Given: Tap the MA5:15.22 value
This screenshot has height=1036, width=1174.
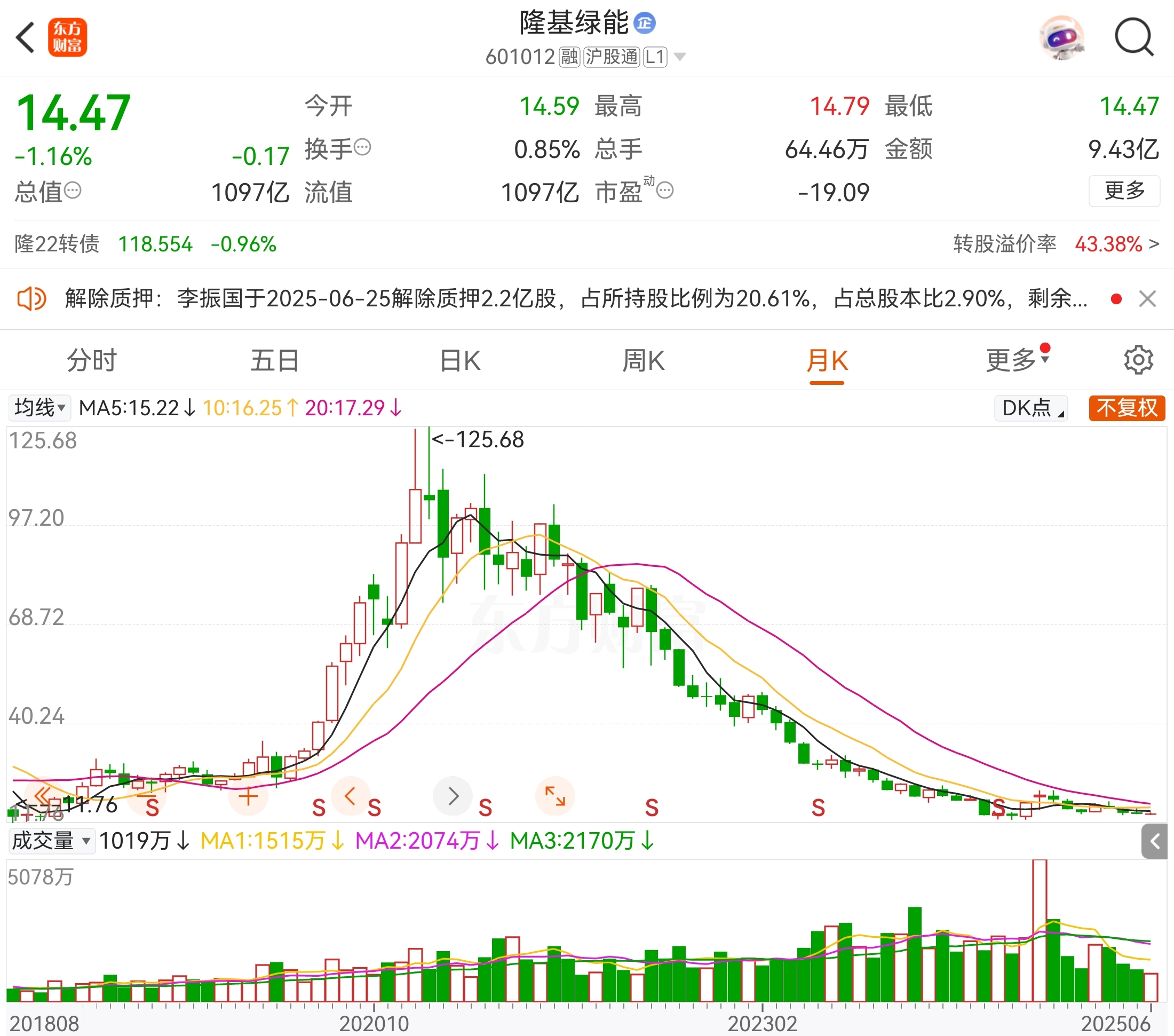Looking at the screenshot, I should click(x=137, y=408).
